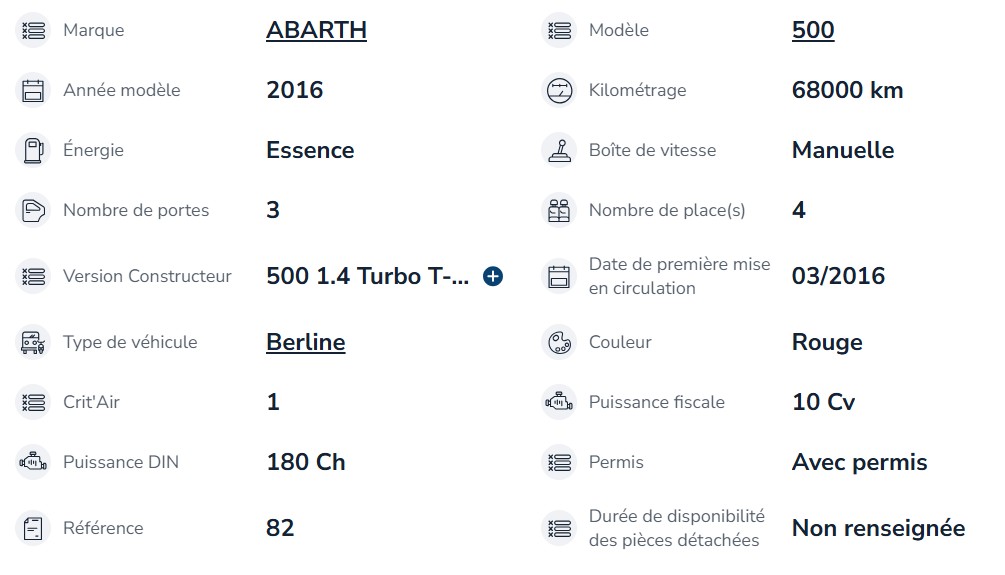Click the gear stick Boîte de vitesse icon
The height and width of the screenshot is (575, 1005).
[x=559, y=150]
